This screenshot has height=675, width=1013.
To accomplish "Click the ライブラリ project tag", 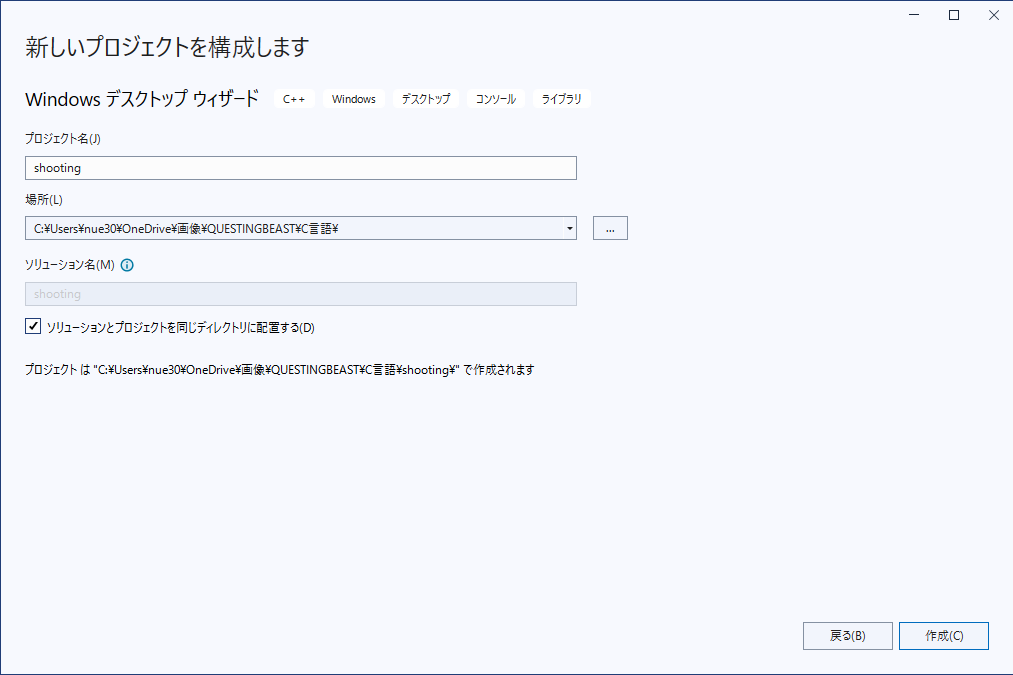I will 560,98.
